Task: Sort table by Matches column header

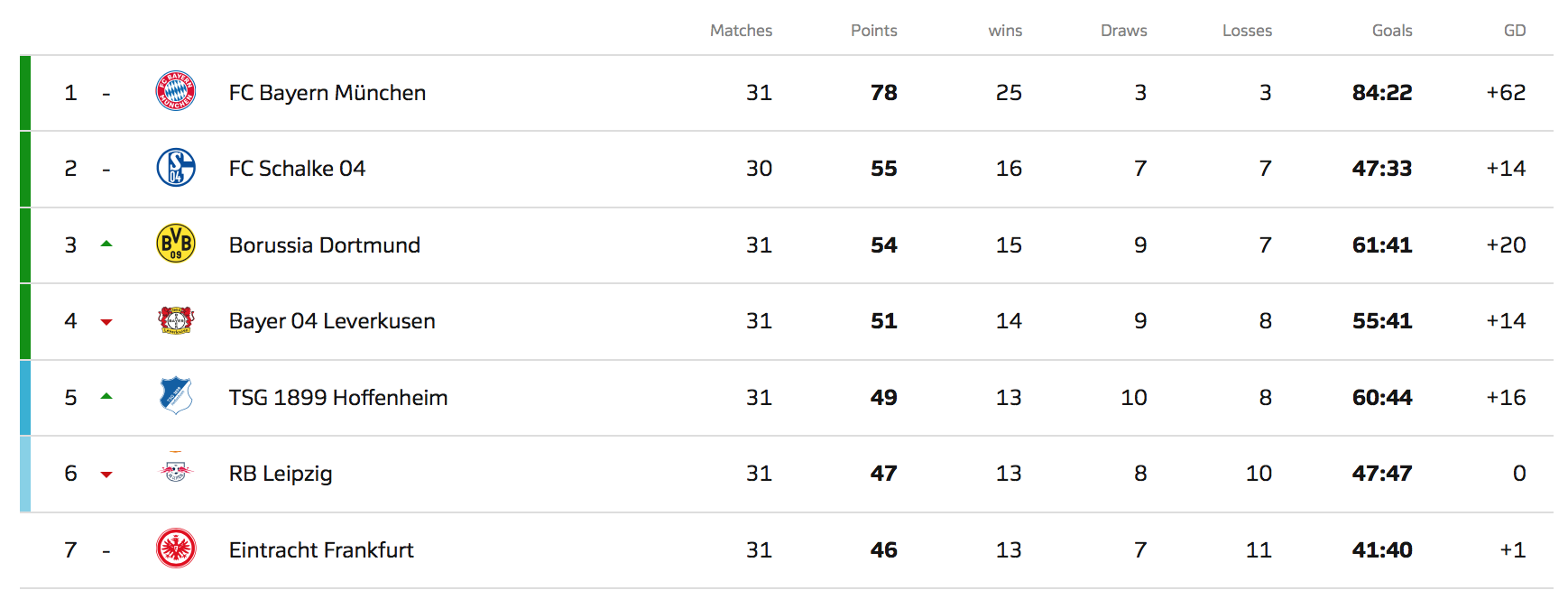Action: click(741, 31)
